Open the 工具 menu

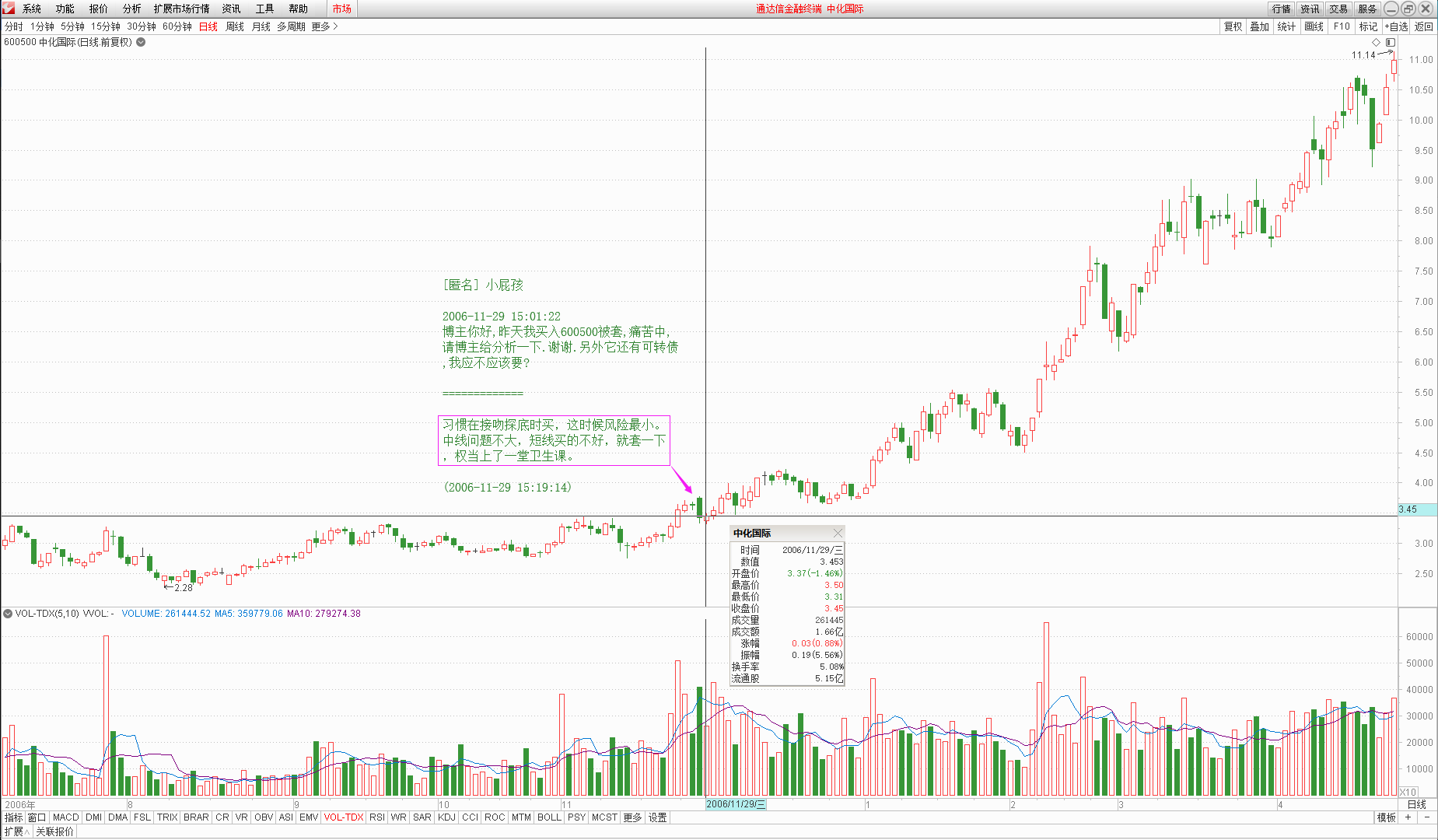(264, 9)
